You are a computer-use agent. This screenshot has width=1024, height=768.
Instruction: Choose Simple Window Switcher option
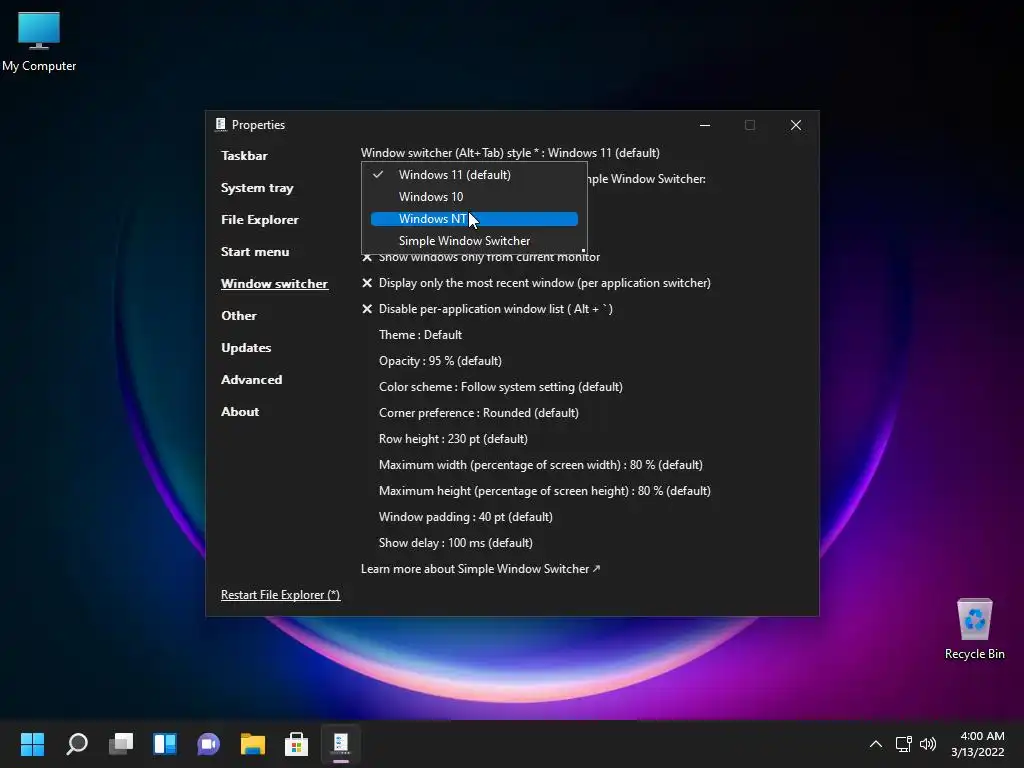tap(474, 241)
